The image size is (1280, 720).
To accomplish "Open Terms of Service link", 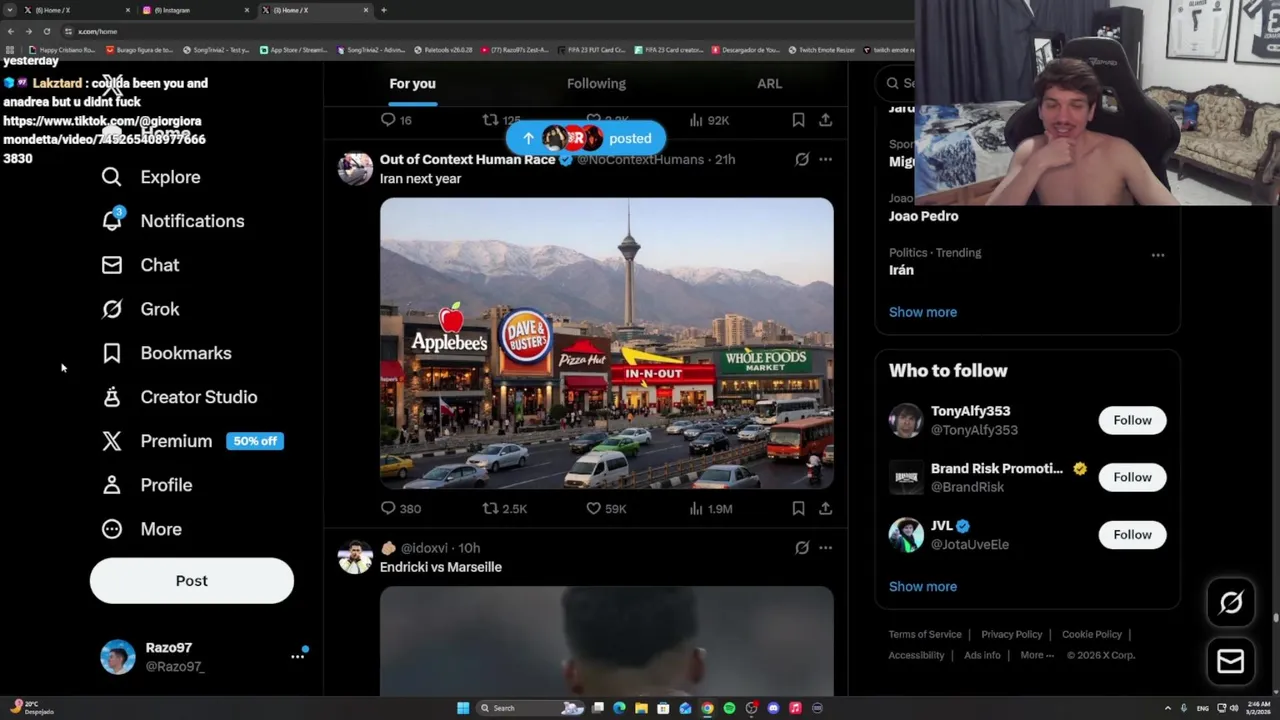I will coord(925,634).
